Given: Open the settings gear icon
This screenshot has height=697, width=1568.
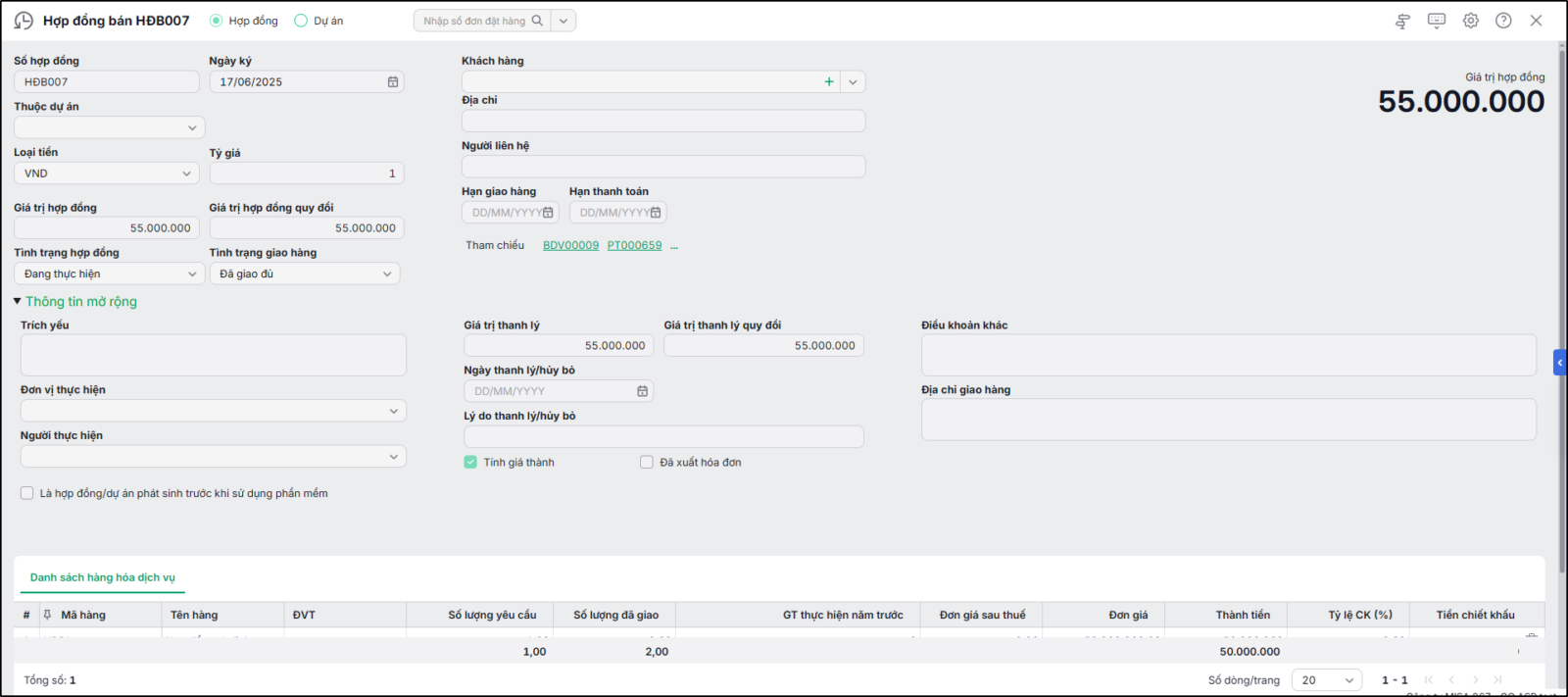Looking at the screenshot, I should click(x=1471, y=21).
